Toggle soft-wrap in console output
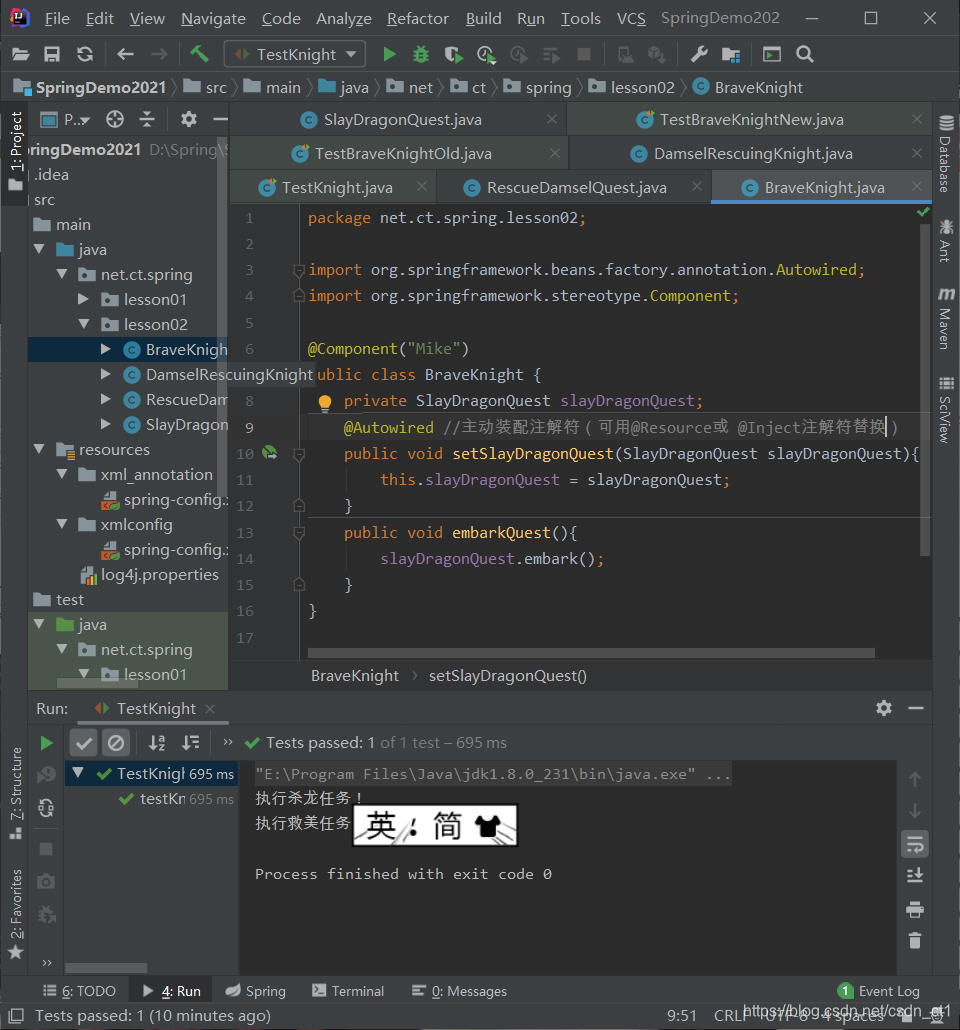The height and width of the screenshot is (1030, 960). click(x=915, y=844)
